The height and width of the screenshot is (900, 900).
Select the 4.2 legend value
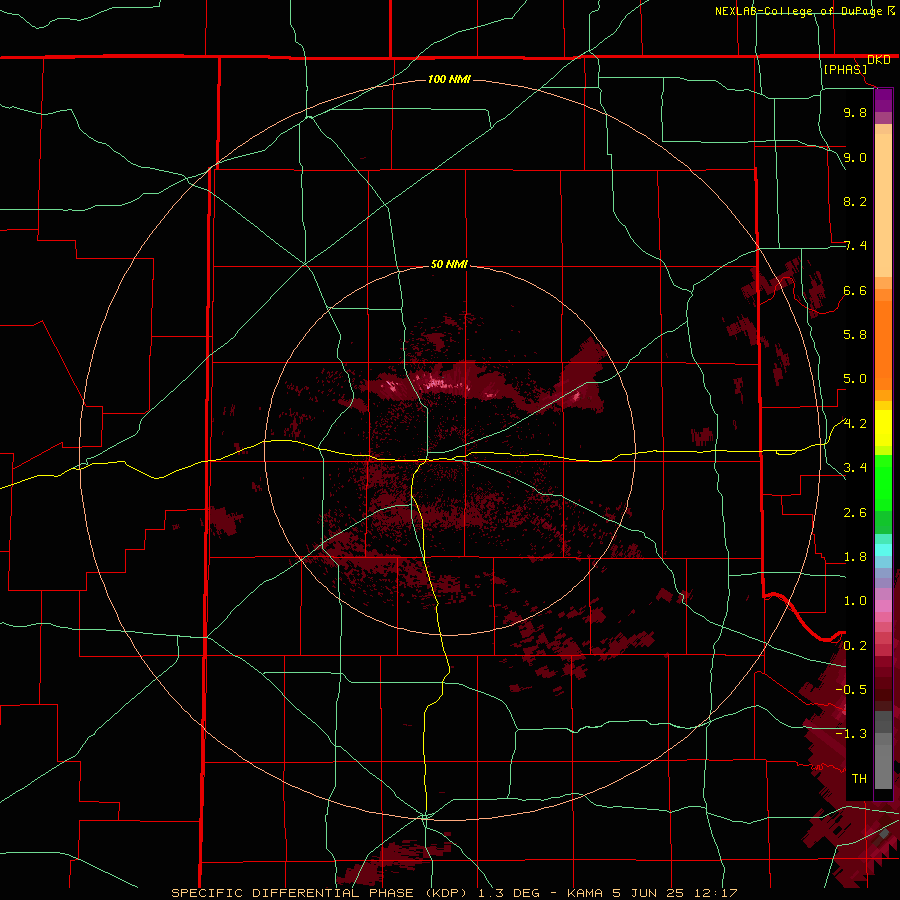tap(855, 424)
